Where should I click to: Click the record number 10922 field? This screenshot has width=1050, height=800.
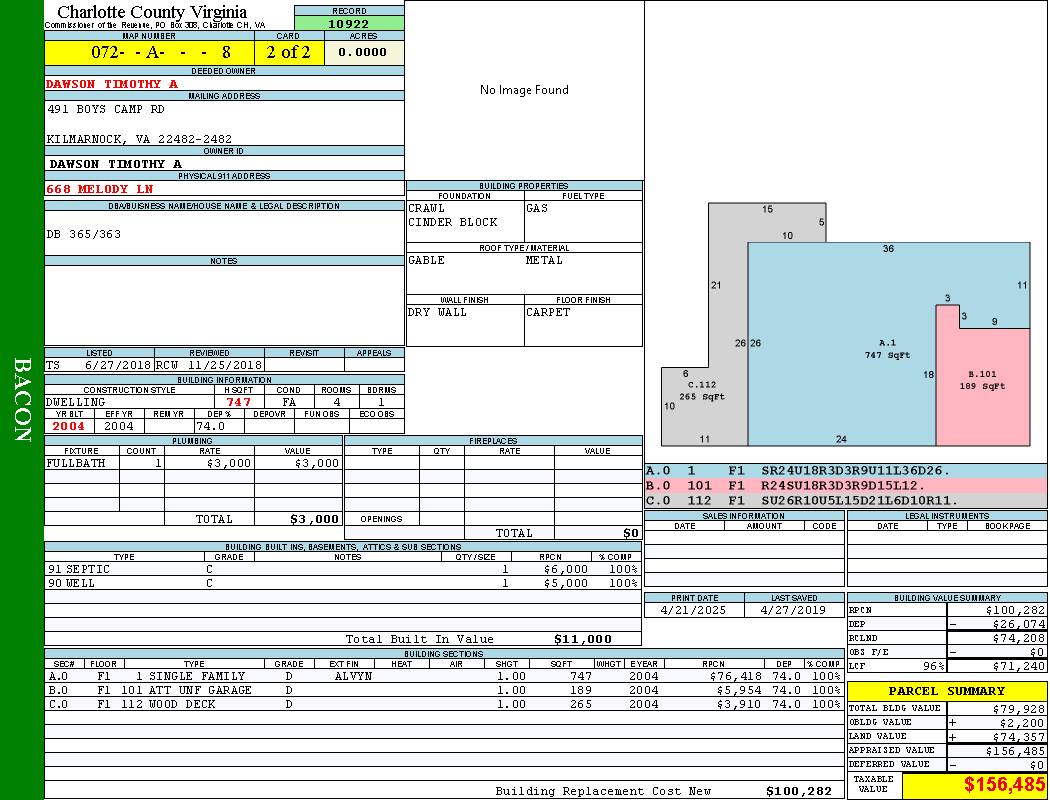(x=349, y=23)
